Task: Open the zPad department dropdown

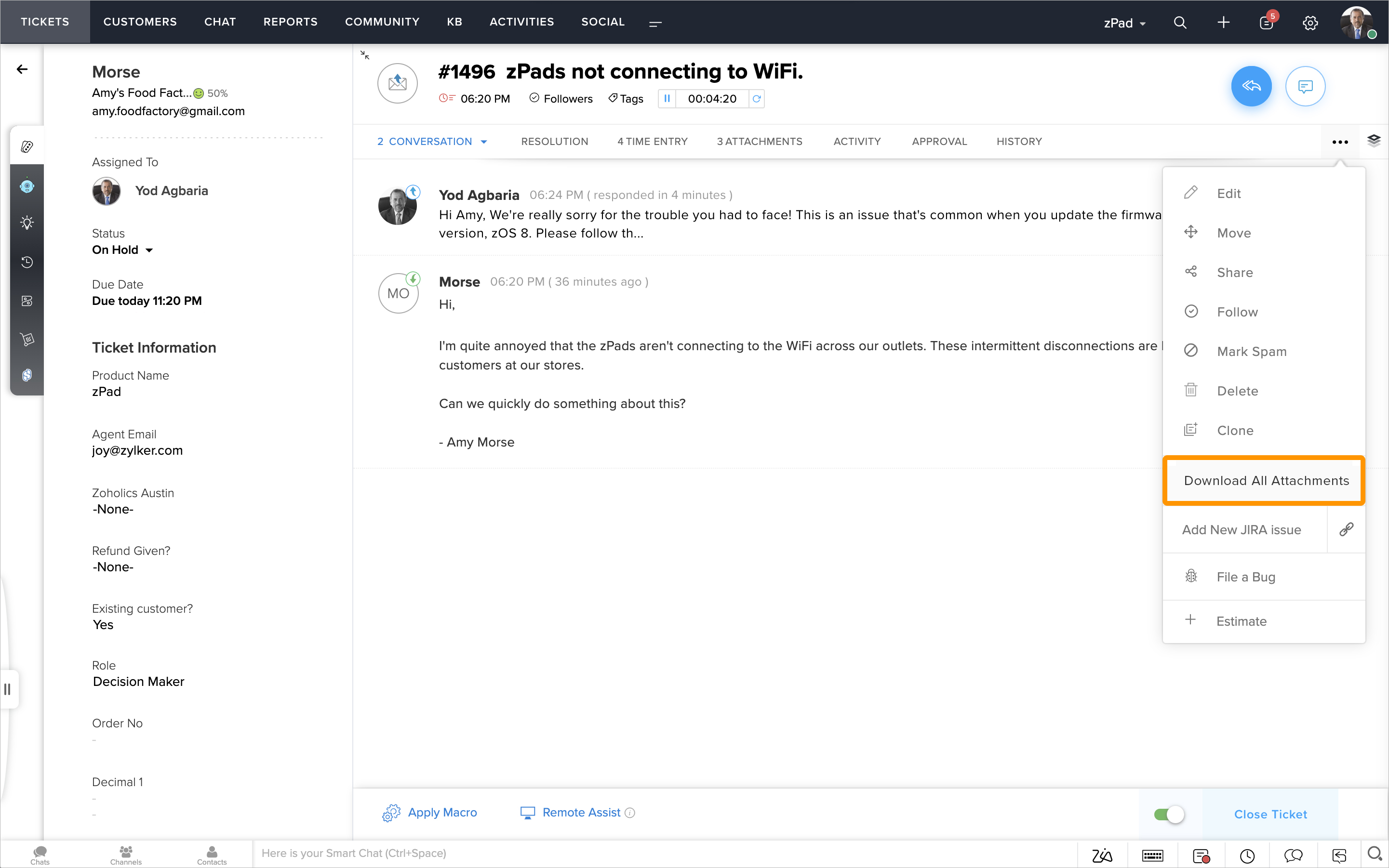Action: tap(1124, 23)
